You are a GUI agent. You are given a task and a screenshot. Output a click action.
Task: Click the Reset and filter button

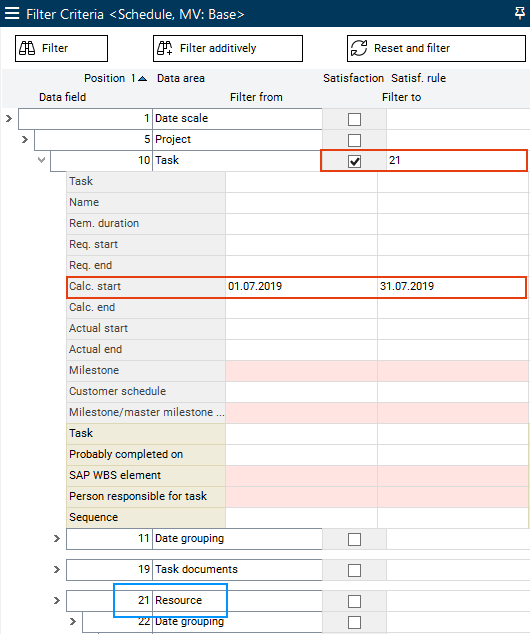click(x=436, y=49)
